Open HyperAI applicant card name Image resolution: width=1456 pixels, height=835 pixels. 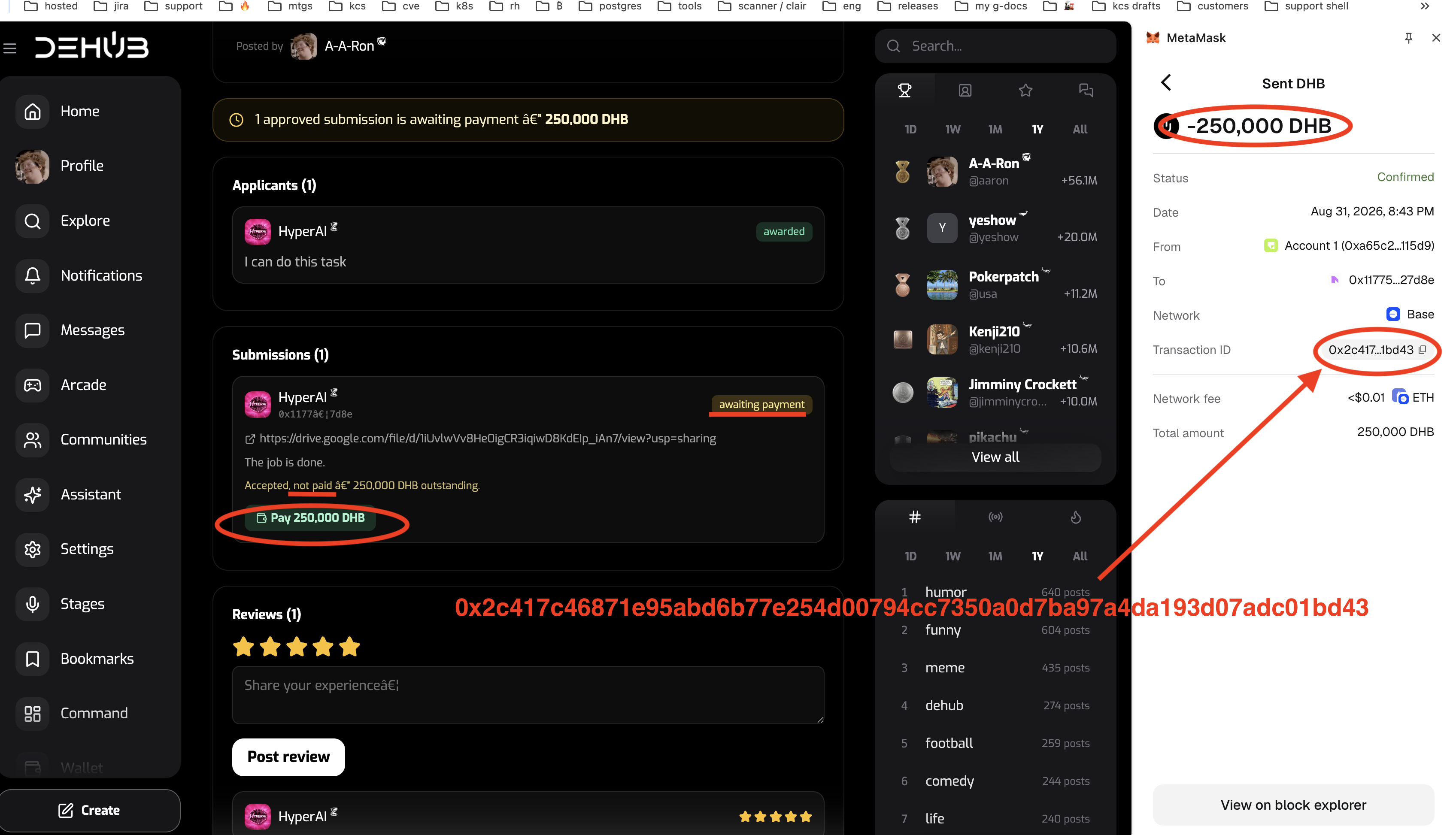(x=302, y=231)
